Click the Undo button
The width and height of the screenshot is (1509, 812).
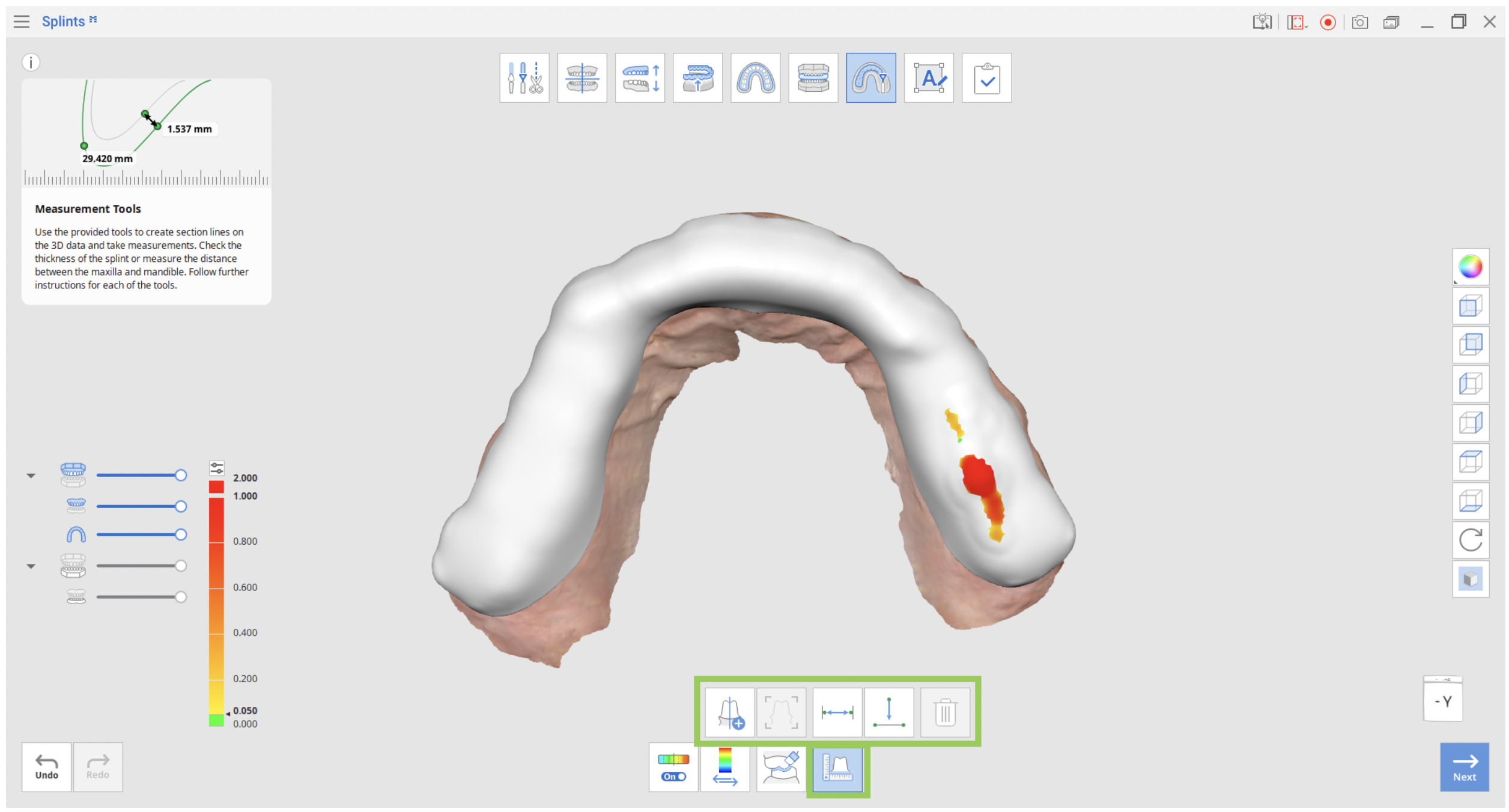(47, 767)
